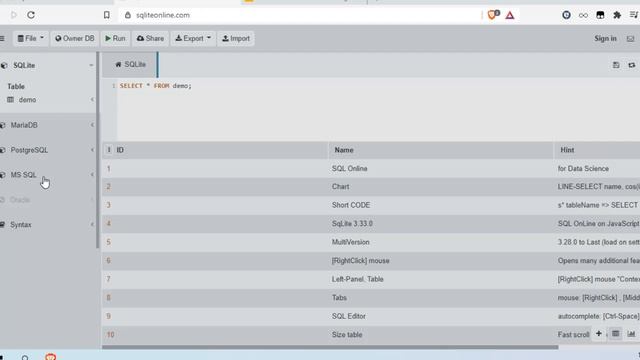Sort by the ID column header
Viewport: 640px width, 360px height.
pos(120,150)
